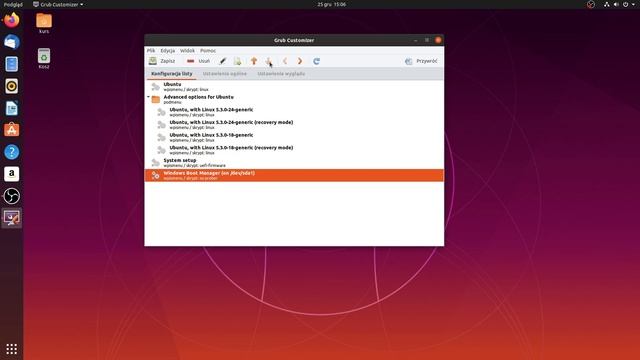Open Amazon launcher in the dock

[x=11, y=174]
